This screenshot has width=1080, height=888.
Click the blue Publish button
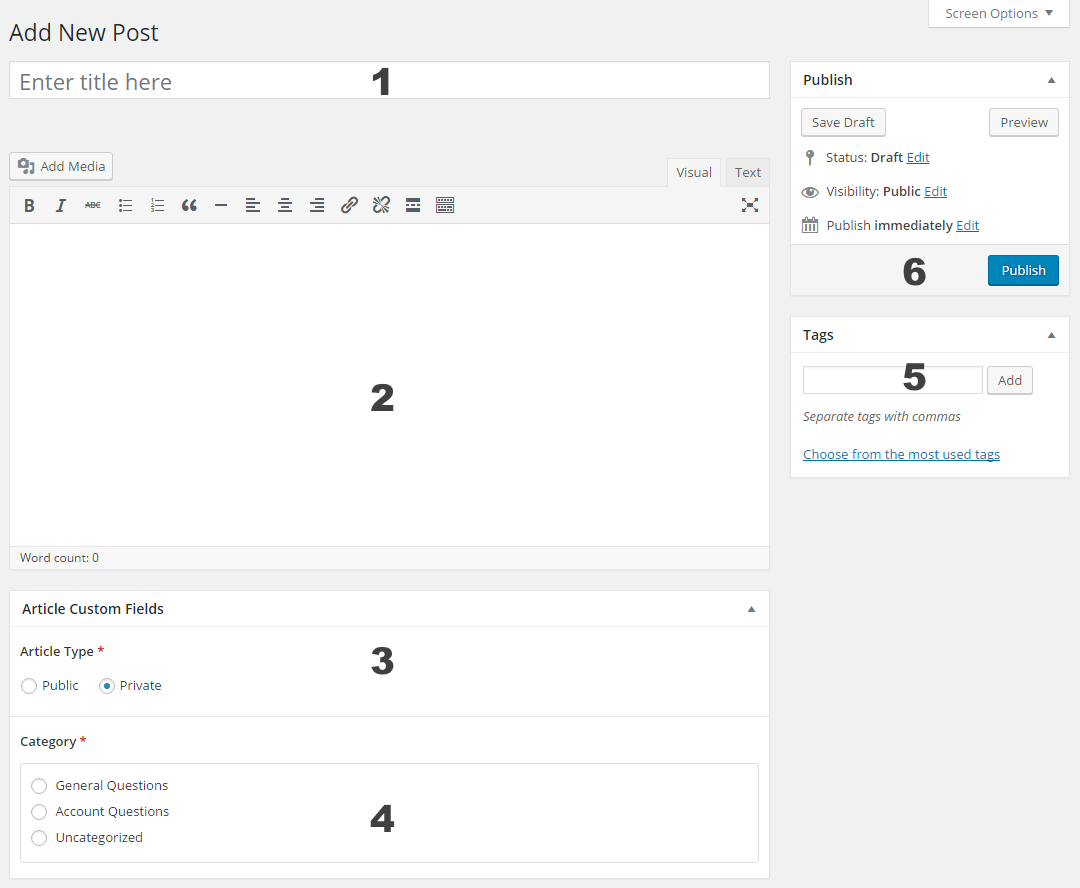1023,271
